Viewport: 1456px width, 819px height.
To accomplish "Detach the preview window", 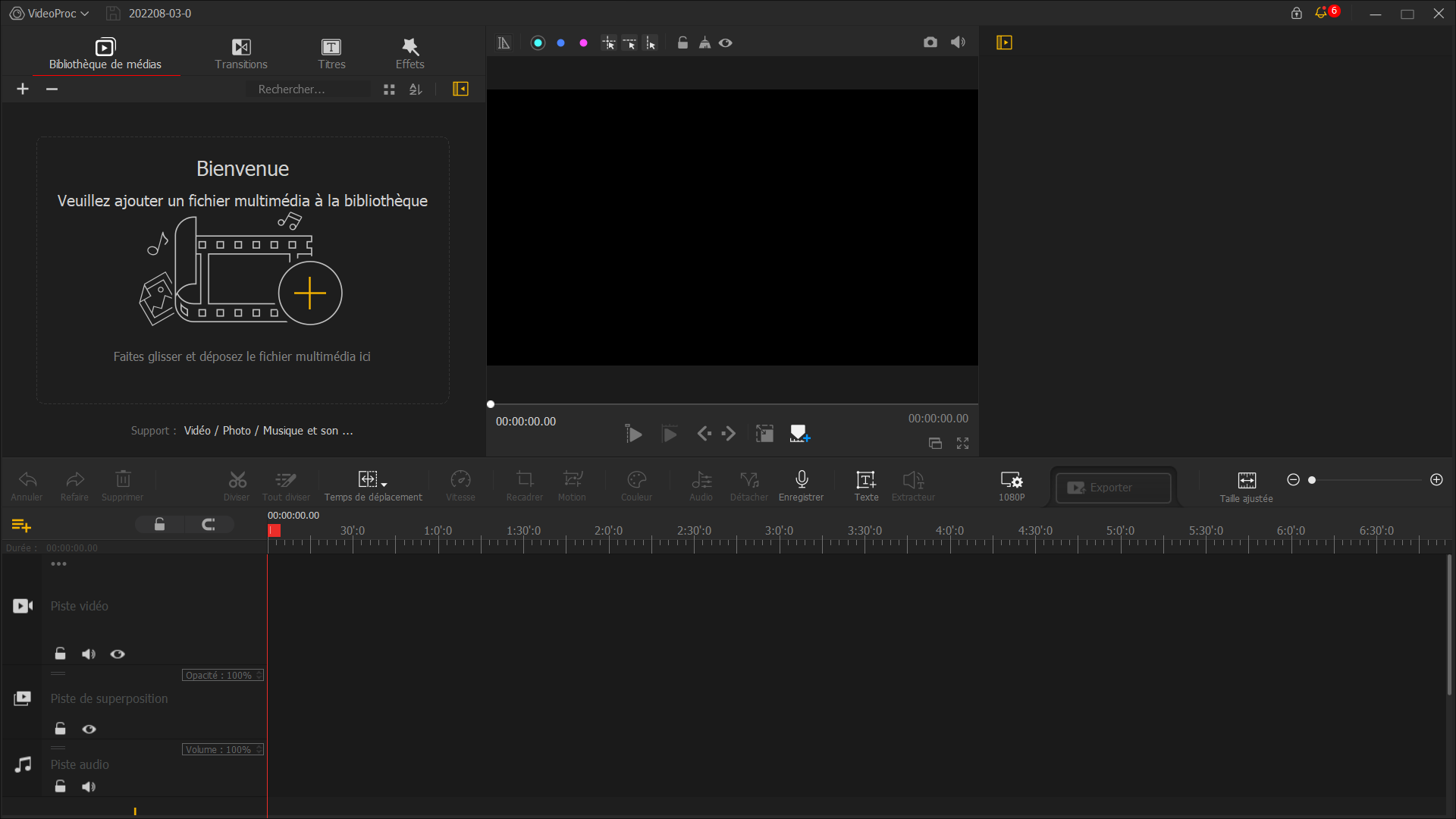I will point(936,444).
